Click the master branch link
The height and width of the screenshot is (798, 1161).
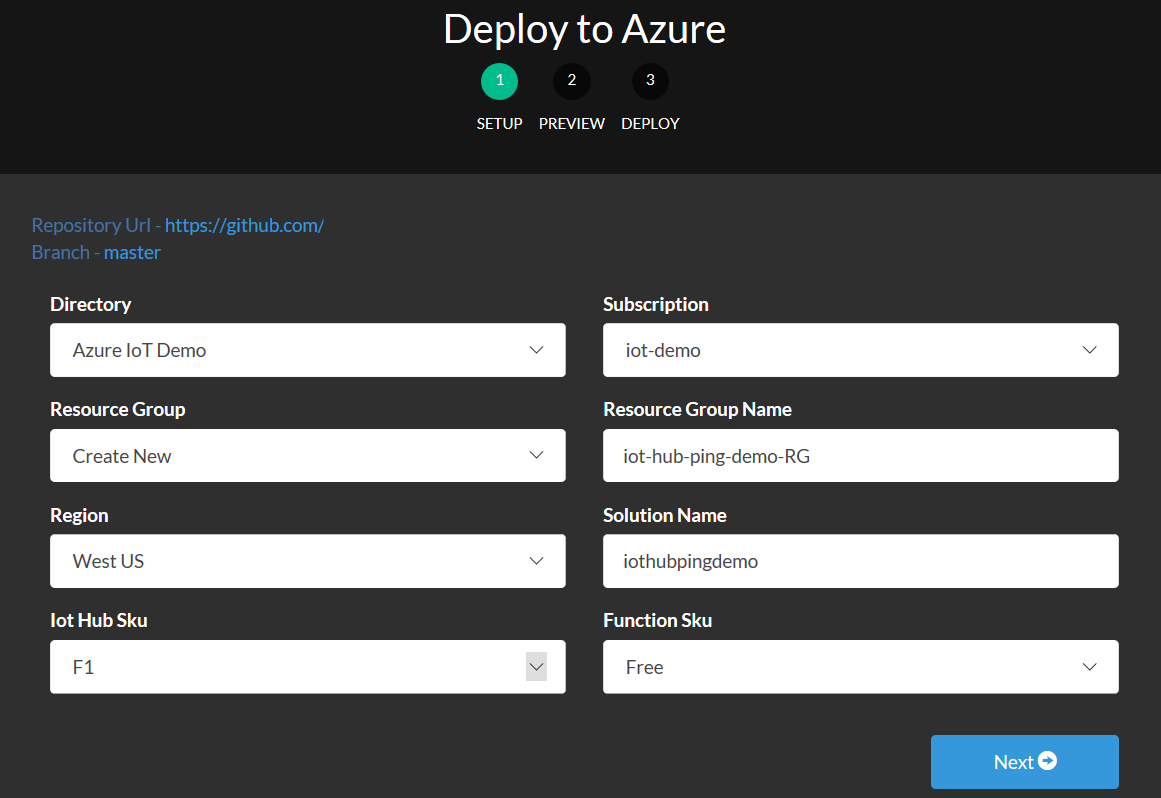coord(132,252)
